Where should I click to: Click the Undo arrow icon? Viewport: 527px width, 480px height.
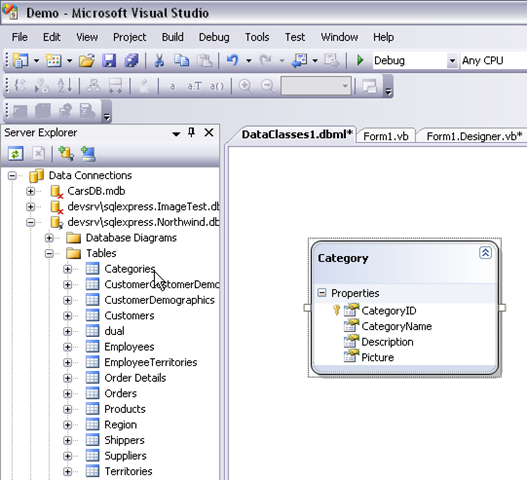pos(233,61)
